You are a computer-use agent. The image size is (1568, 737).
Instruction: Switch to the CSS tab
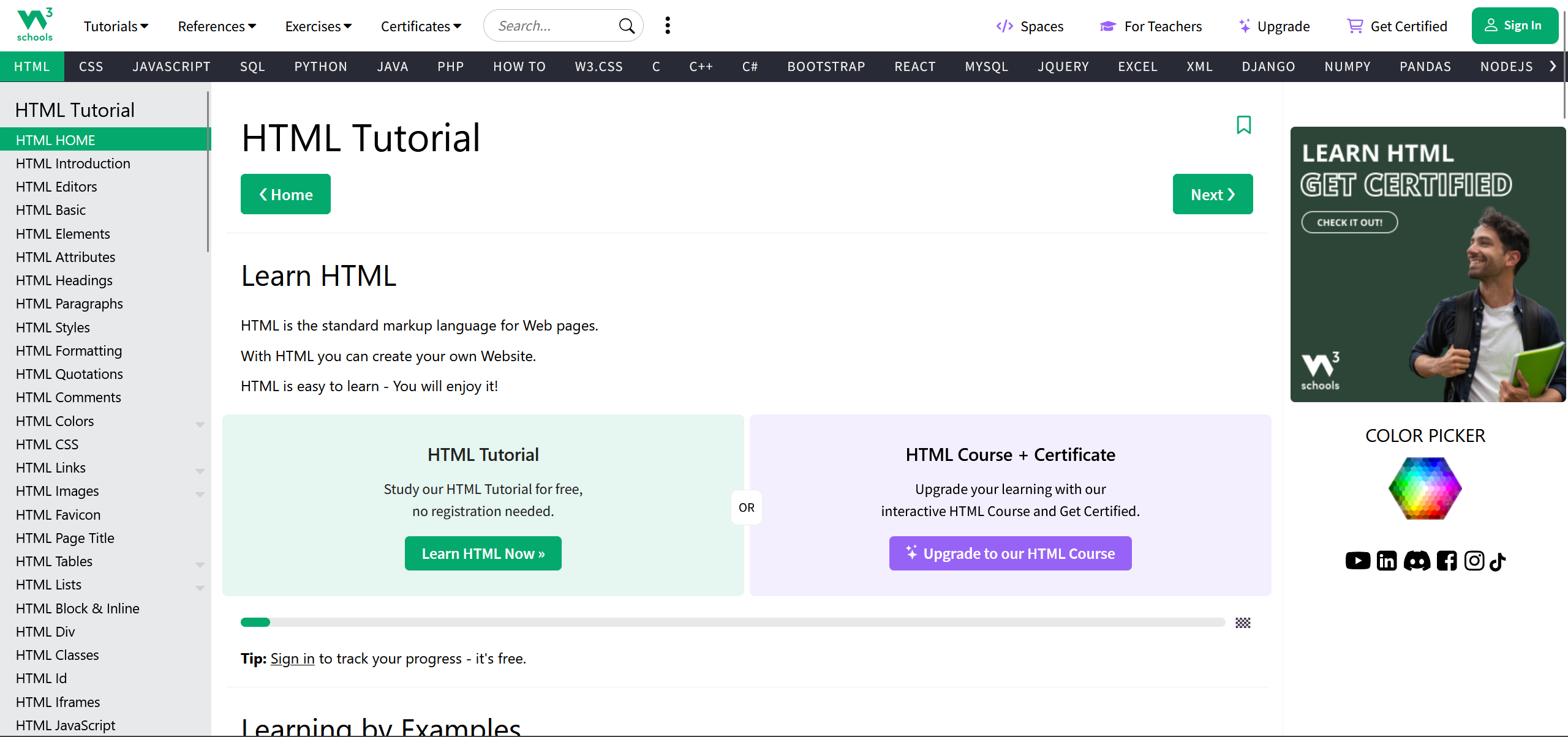91,66
